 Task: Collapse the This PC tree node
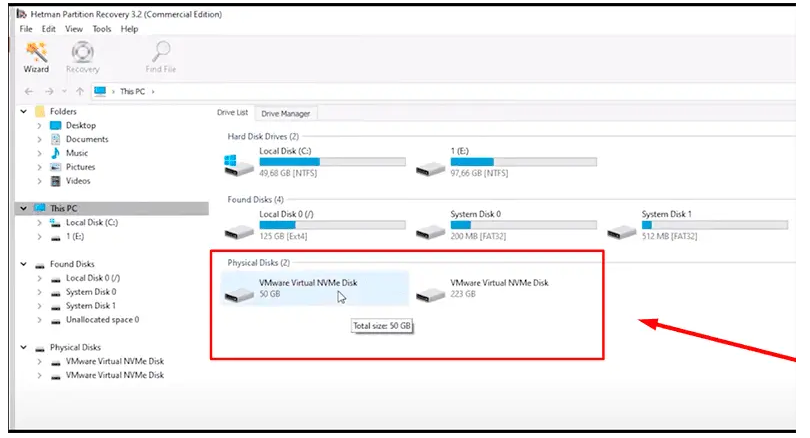[x=23, y=208]
